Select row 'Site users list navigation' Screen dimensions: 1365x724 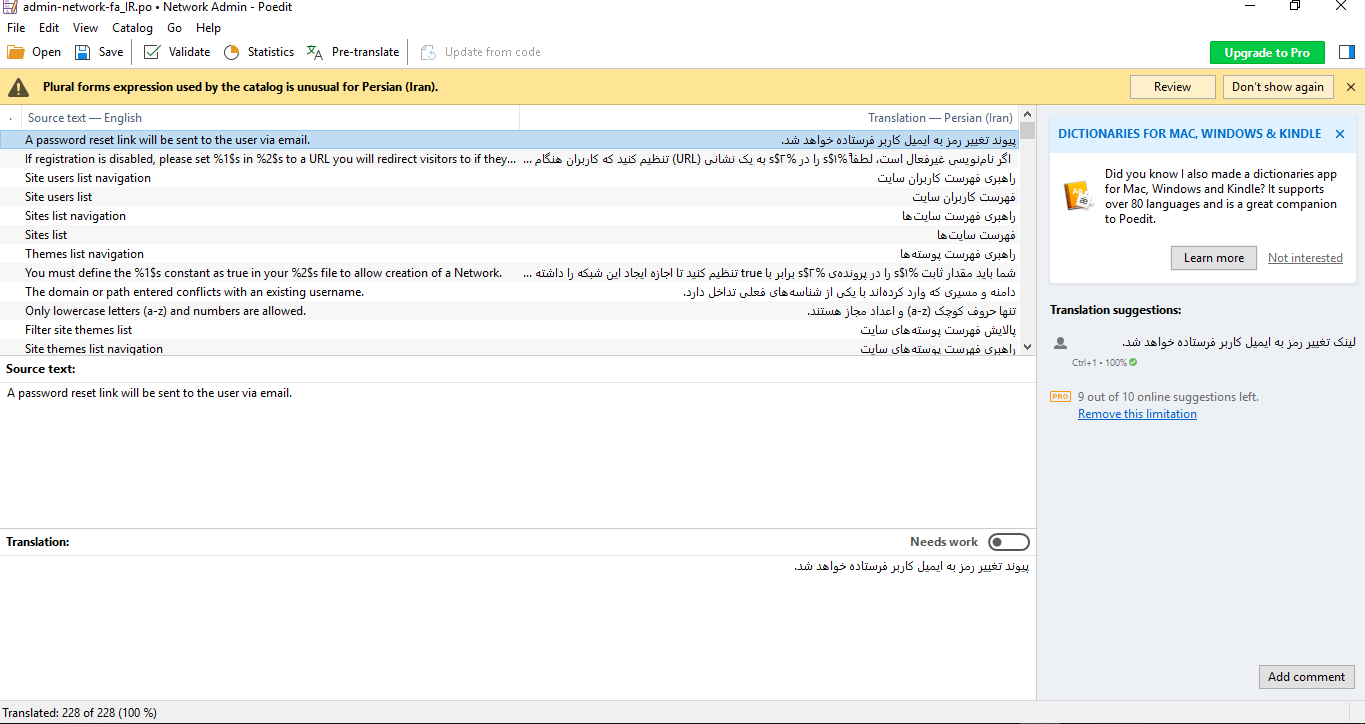point(510,178)
